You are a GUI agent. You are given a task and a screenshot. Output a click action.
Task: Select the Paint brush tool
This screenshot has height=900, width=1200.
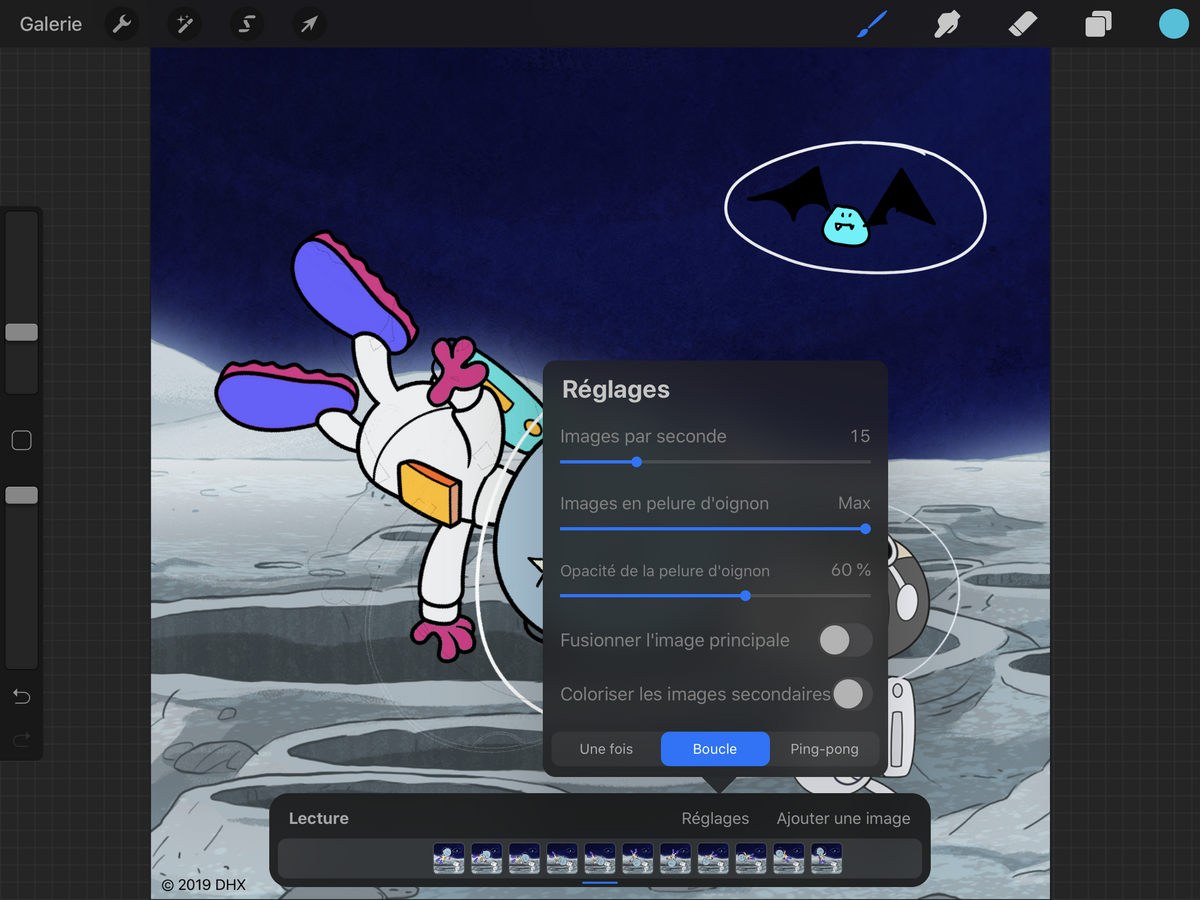point(872,24)
